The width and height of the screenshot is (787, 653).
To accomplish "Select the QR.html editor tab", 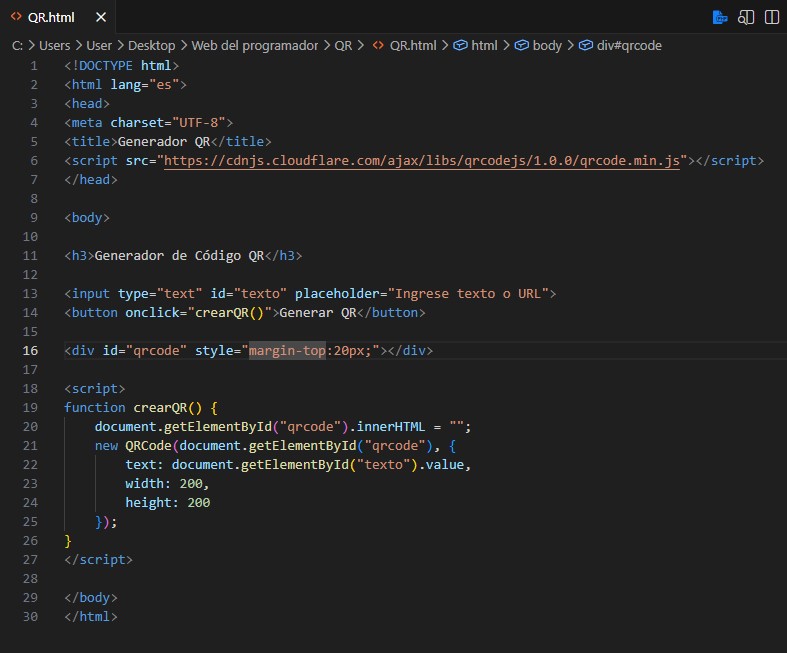I will [x=58, y=18].
